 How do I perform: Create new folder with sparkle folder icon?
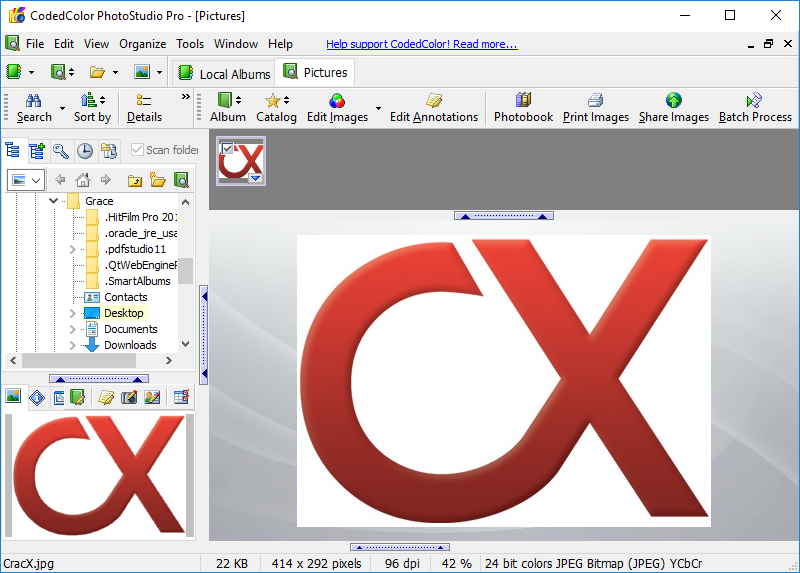click(x=158, y=180)
